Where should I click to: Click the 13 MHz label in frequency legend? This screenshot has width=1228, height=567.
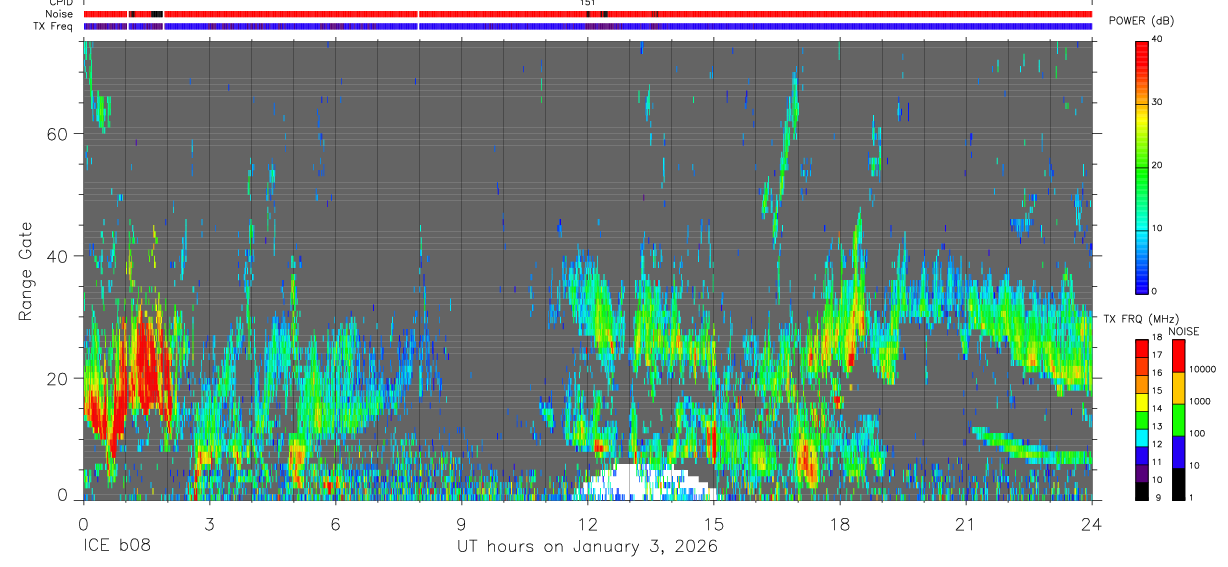1156,426
